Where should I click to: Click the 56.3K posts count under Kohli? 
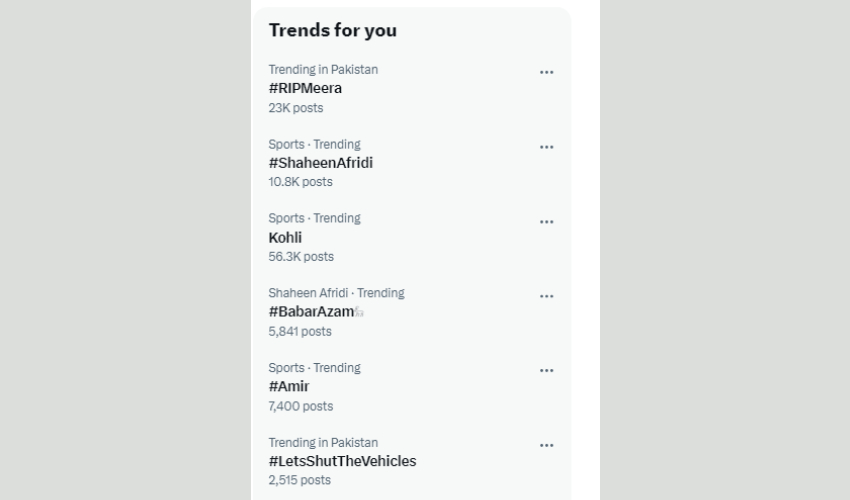coord(300,257)
